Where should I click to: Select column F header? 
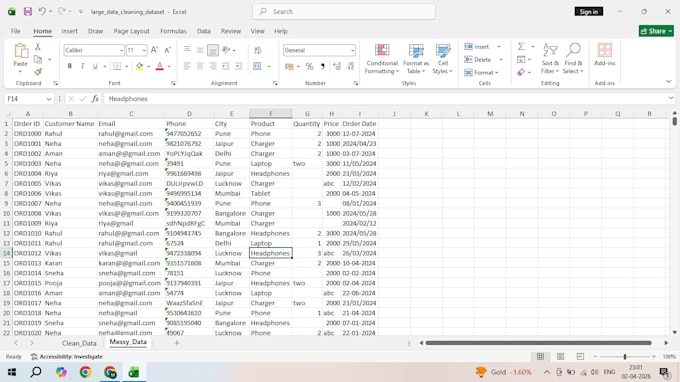click(271, 114)
